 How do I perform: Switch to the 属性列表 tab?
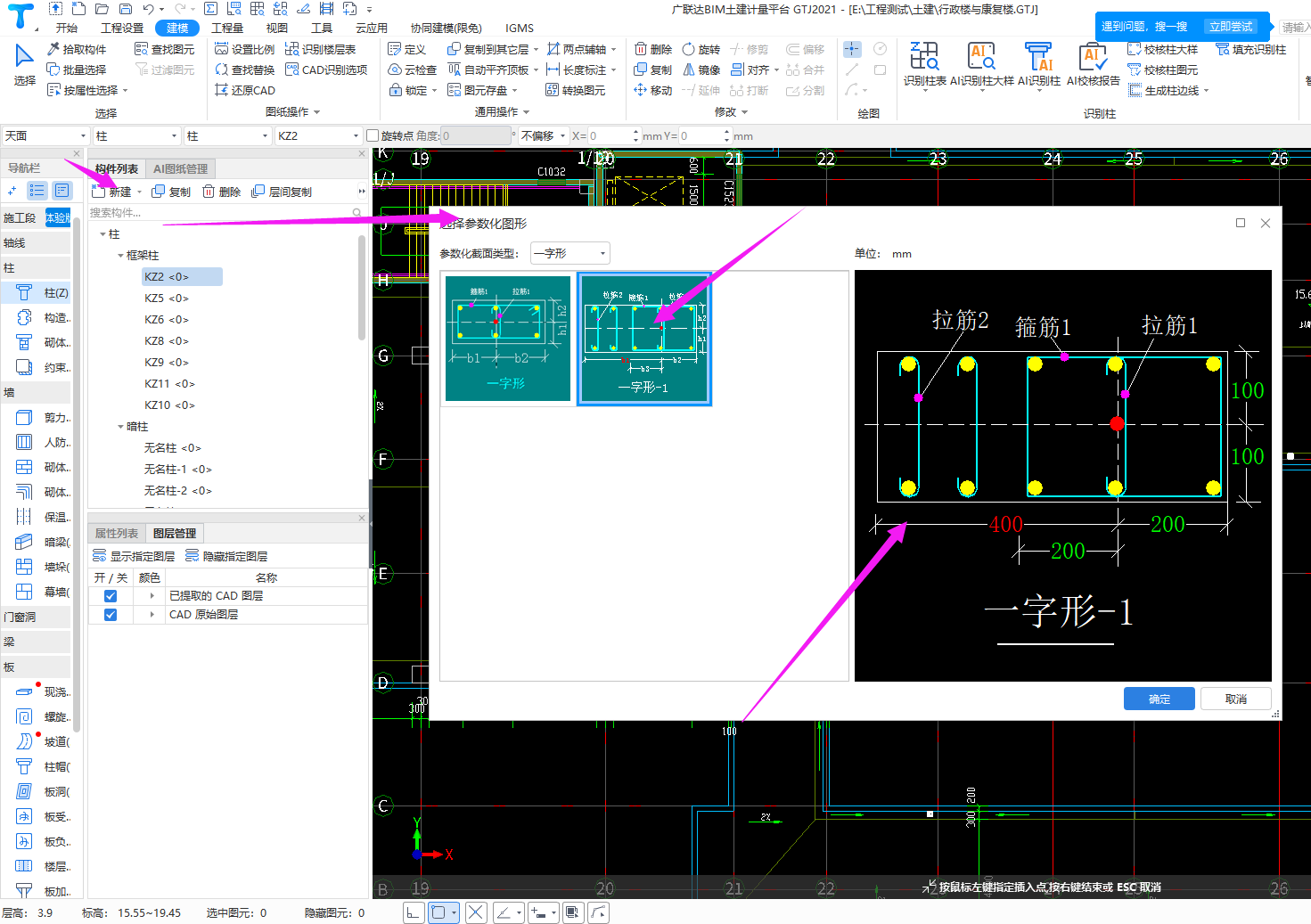pos(117,533)
